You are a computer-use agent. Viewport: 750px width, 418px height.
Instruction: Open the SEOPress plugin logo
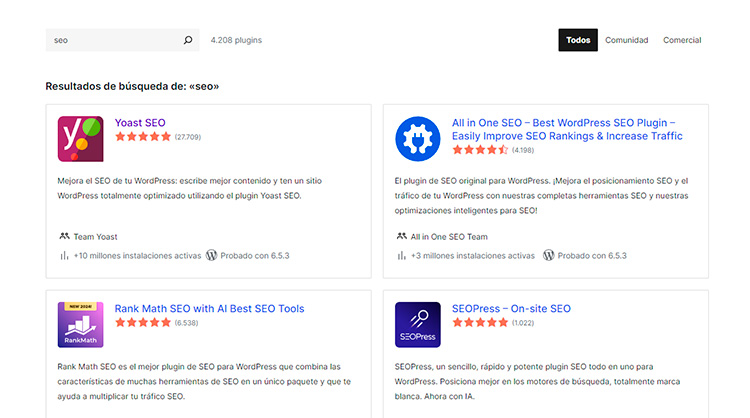(417, 324)
